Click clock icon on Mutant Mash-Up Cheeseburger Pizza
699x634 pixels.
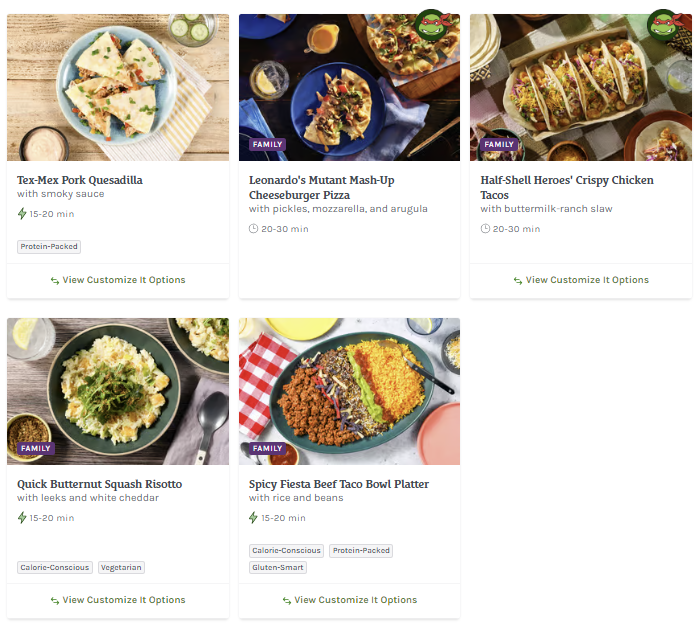(254, 229)
